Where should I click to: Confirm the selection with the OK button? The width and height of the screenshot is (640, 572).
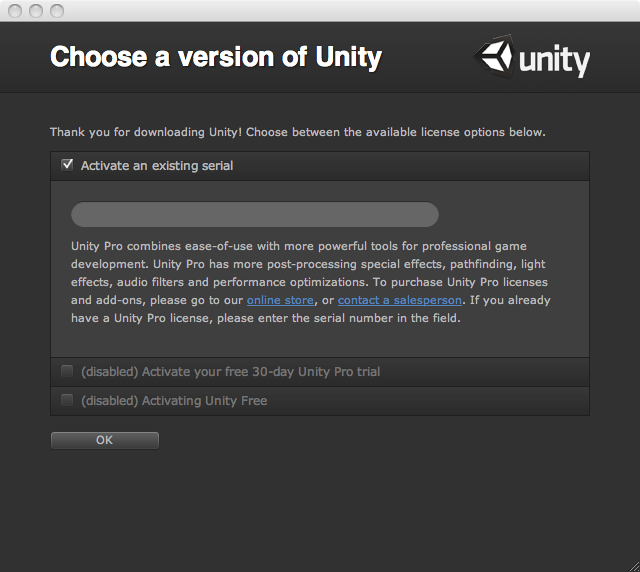click(105, 440)
